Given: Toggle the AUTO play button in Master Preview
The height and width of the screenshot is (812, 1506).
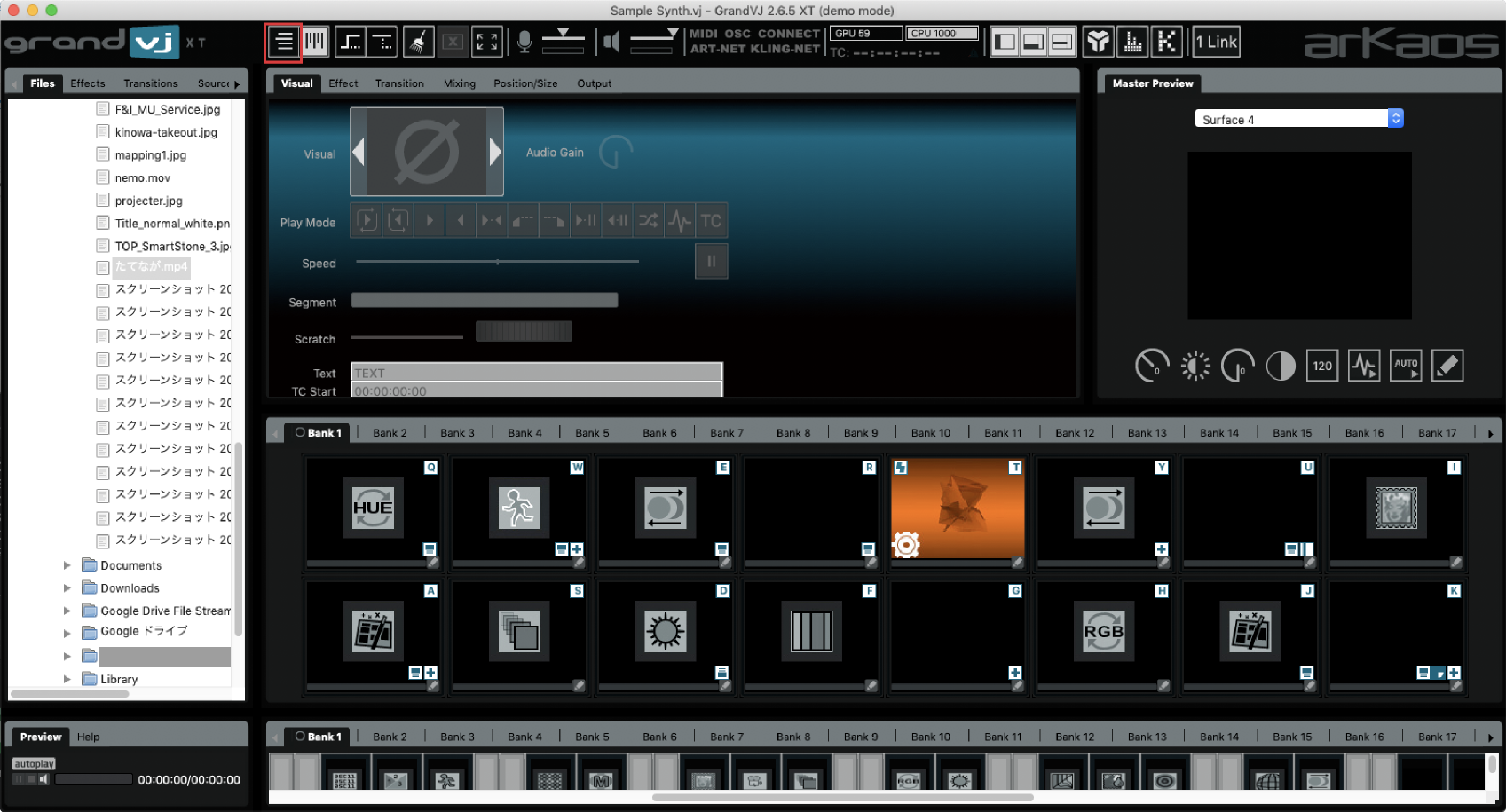Looking at the screenshot, I should point(1406,366).
